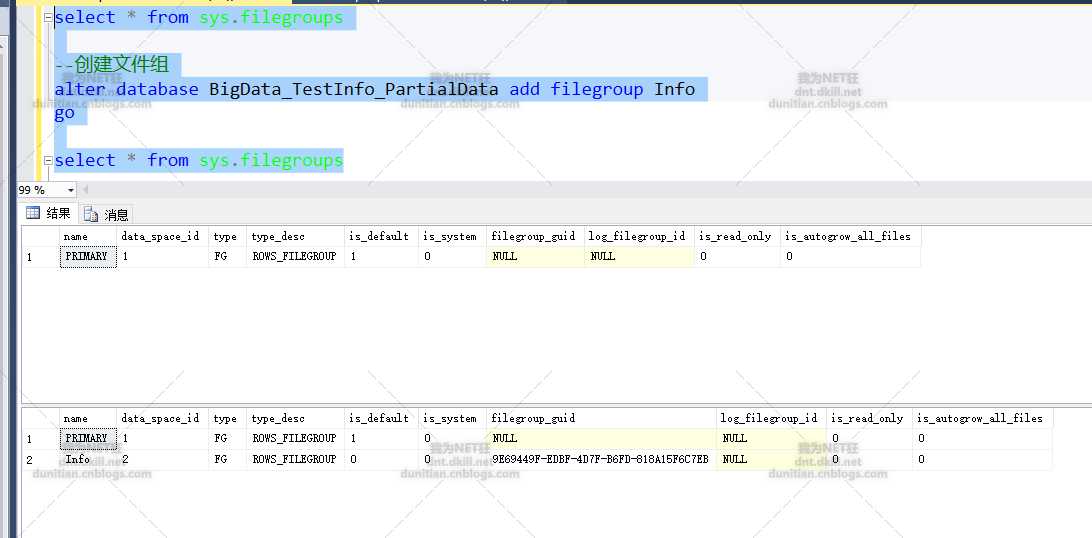The width and height of the screenshot is (1092, 538).
Task: Select row 1 header in upper result grid
Action: (x=40, y=257)
